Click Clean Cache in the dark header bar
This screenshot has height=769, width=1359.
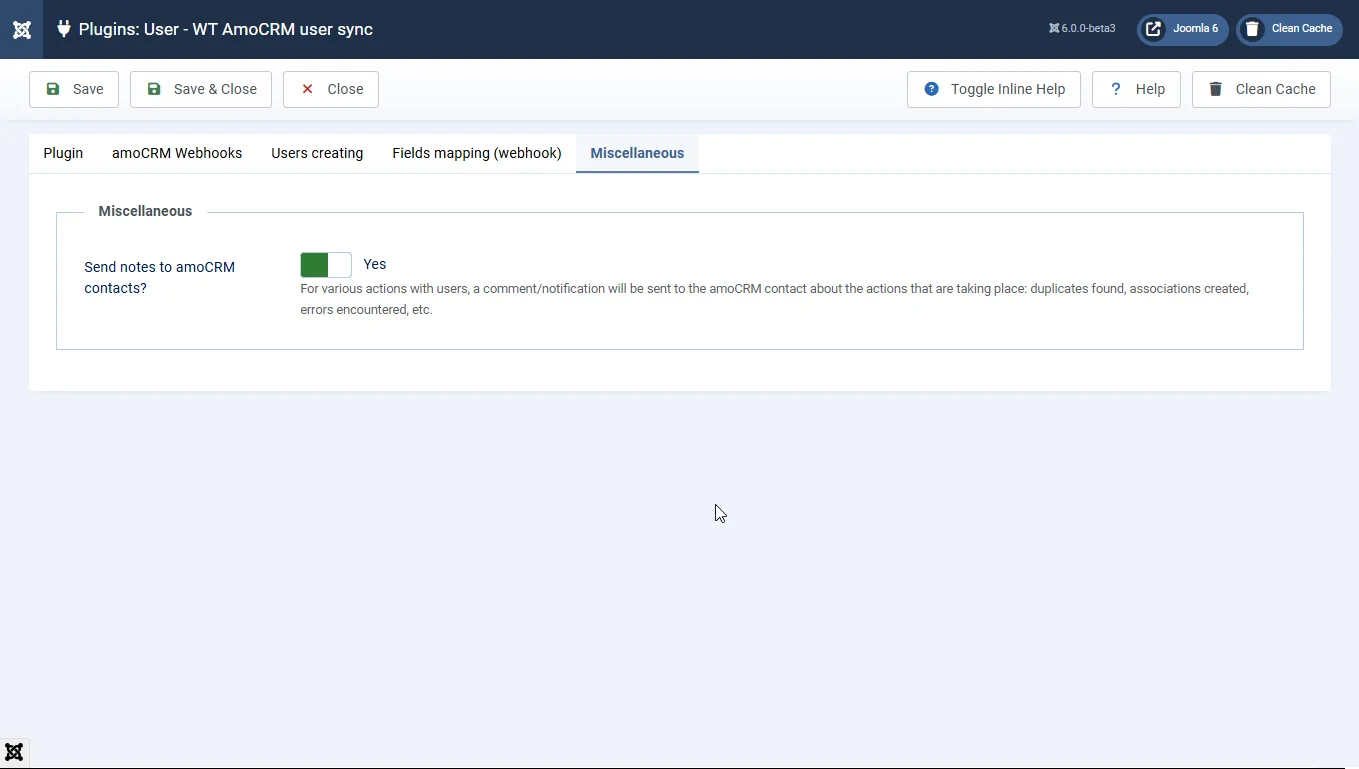tap(1289, 29)
